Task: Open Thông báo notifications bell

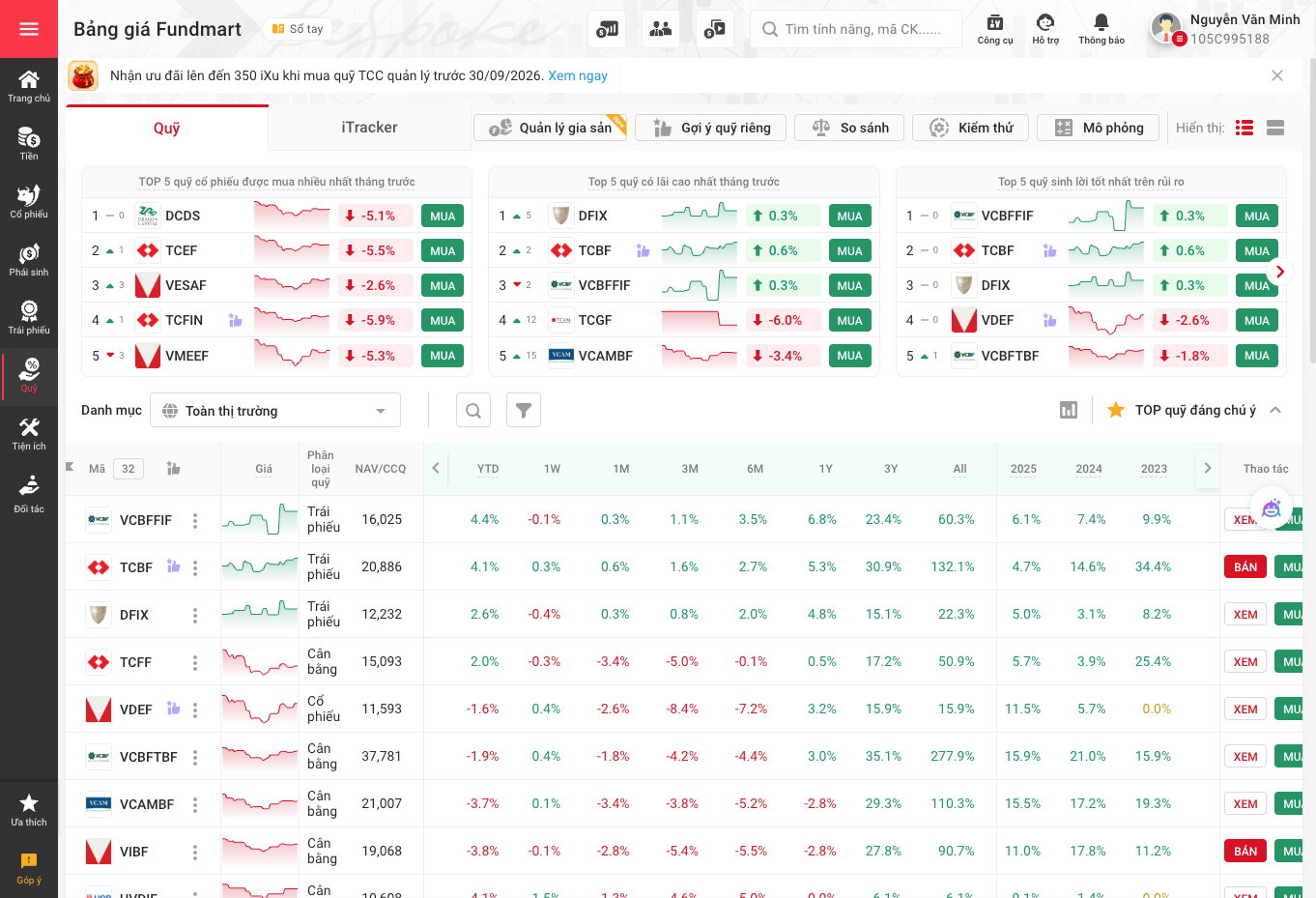Action: click(x=1101, y=29)
